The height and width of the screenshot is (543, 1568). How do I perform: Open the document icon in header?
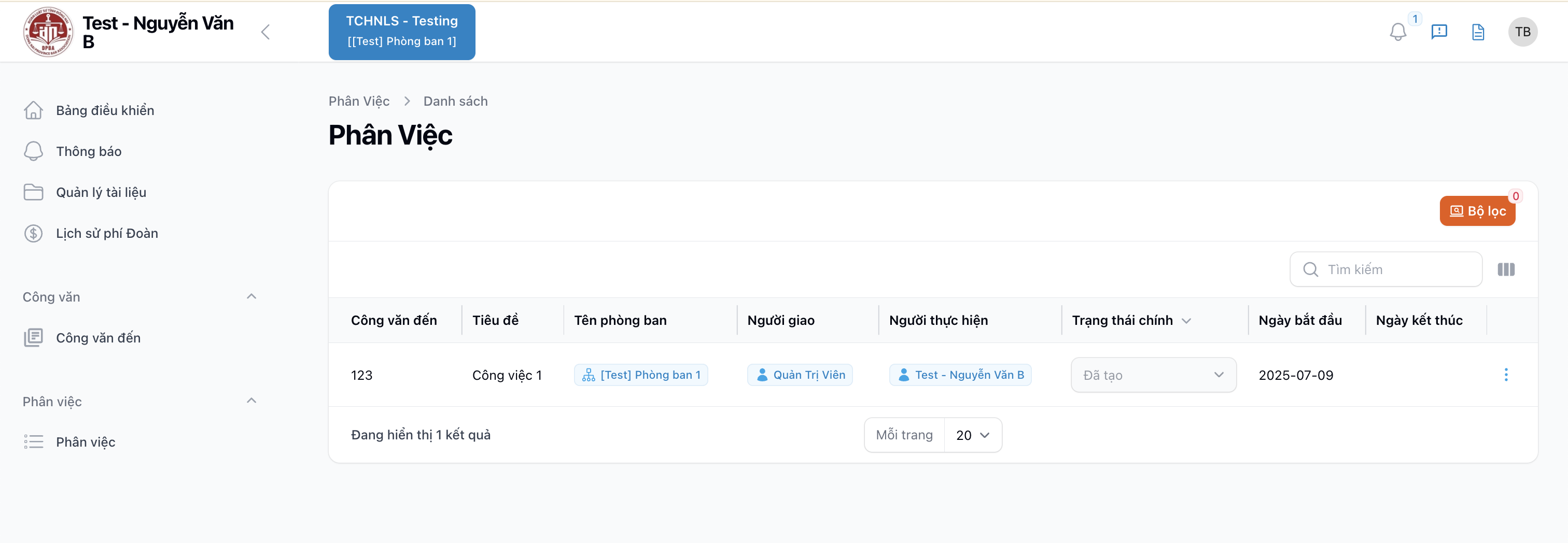click(x=1478, y=32)
